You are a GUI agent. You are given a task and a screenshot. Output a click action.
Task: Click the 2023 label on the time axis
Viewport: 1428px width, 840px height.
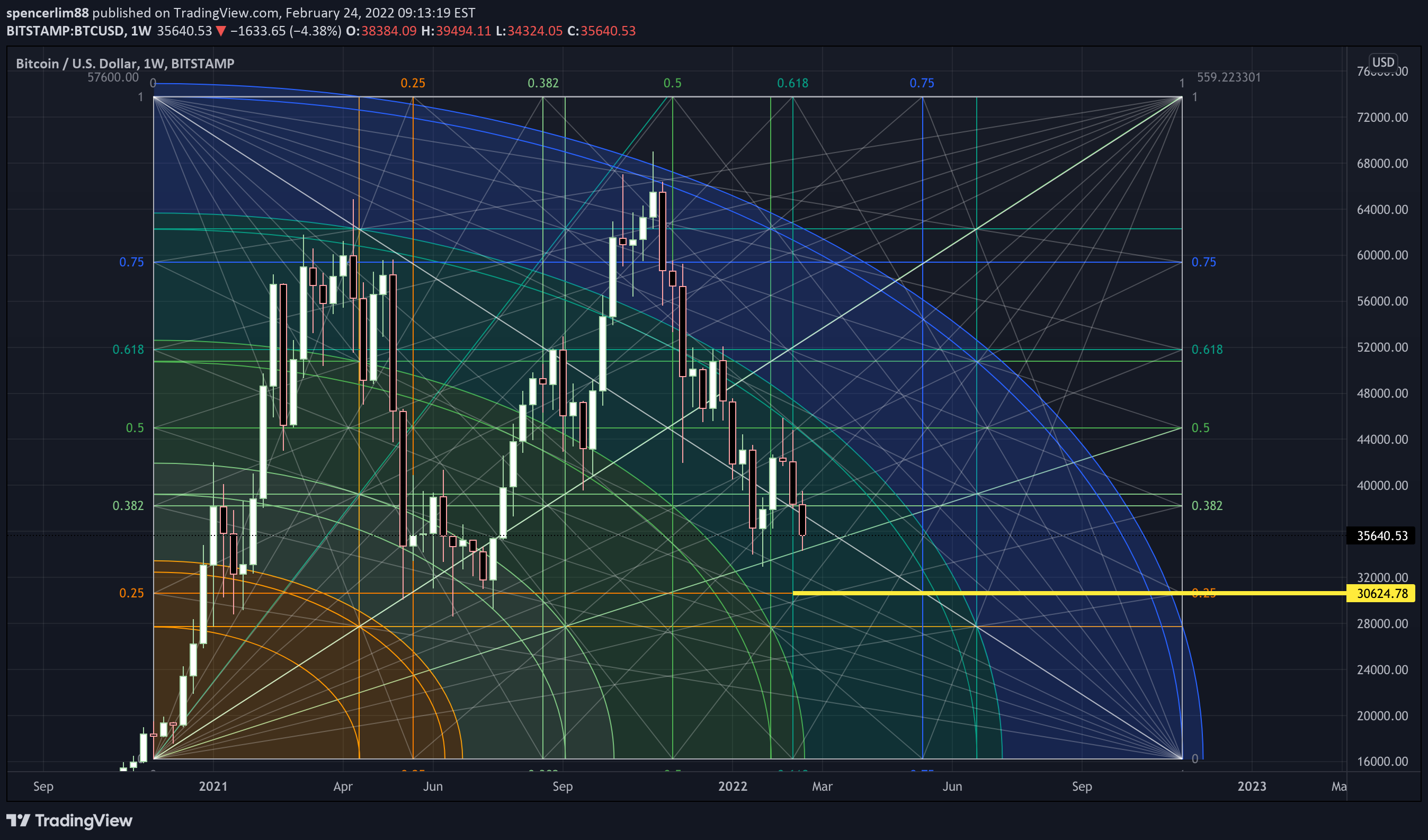coord(1252,786)
